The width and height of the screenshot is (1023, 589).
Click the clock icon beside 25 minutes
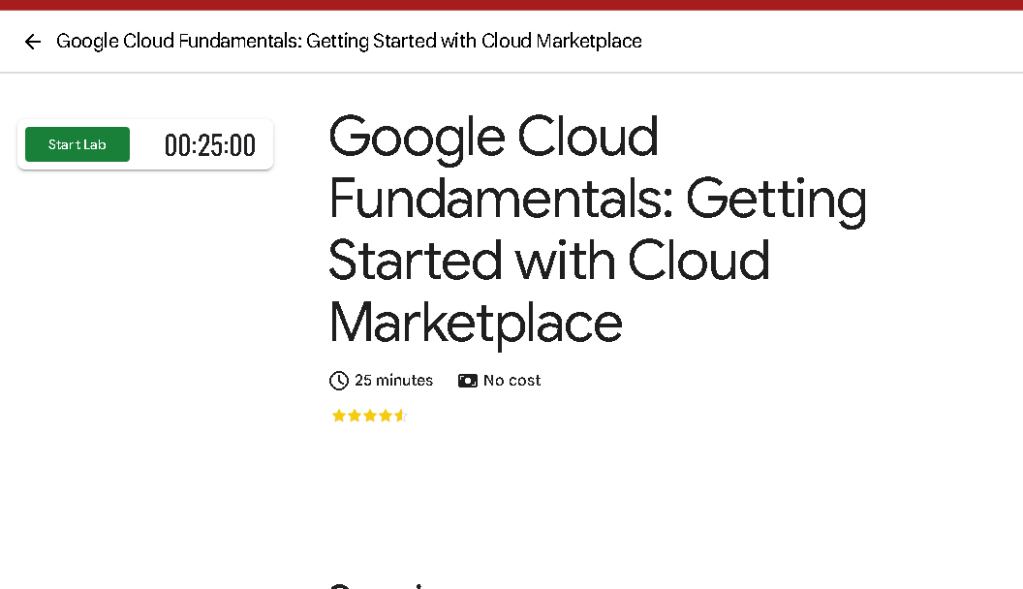pos(339,380)
